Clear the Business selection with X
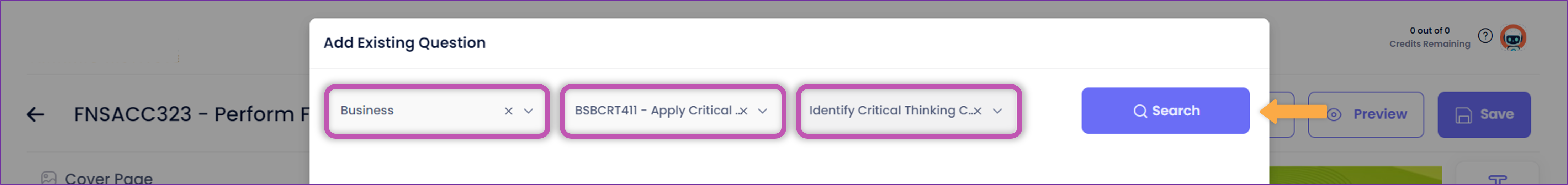This screenshot has height=185, width=1568. (x=508, y=111)
